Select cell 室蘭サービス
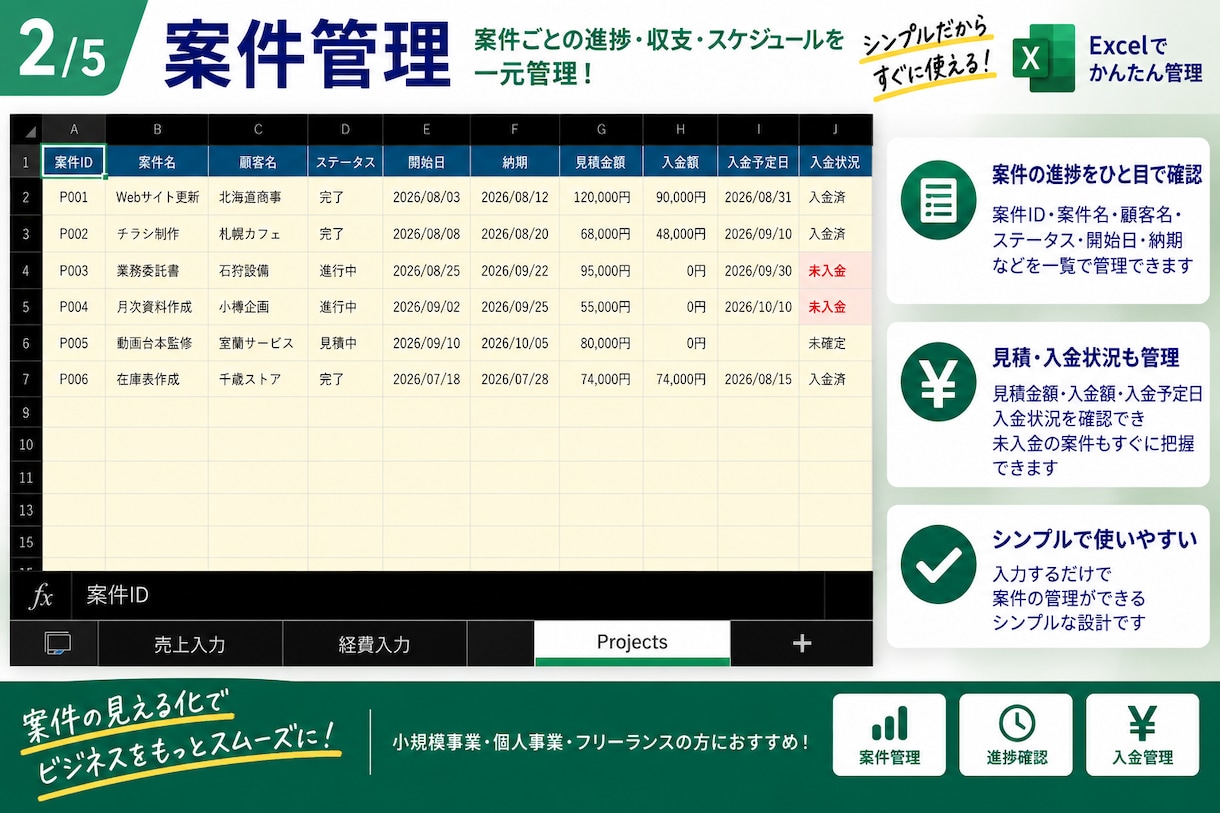Viewport: 1220px width, 813px height. 258,343
